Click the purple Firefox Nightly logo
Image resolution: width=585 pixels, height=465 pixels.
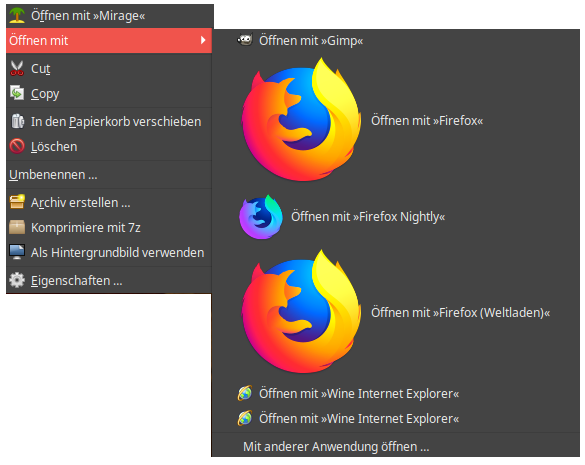pos(260,216)
